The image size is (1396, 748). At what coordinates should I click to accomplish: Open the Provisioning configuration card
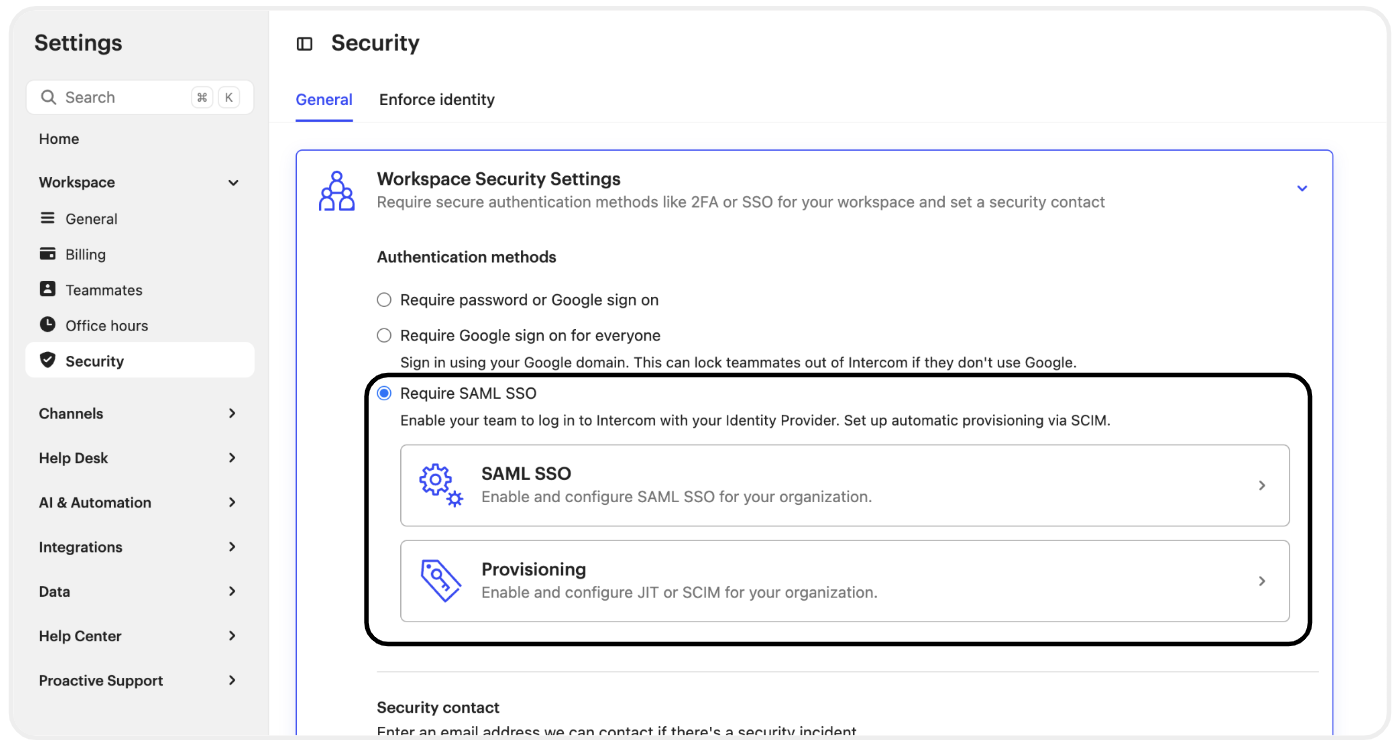click(845, 581)
